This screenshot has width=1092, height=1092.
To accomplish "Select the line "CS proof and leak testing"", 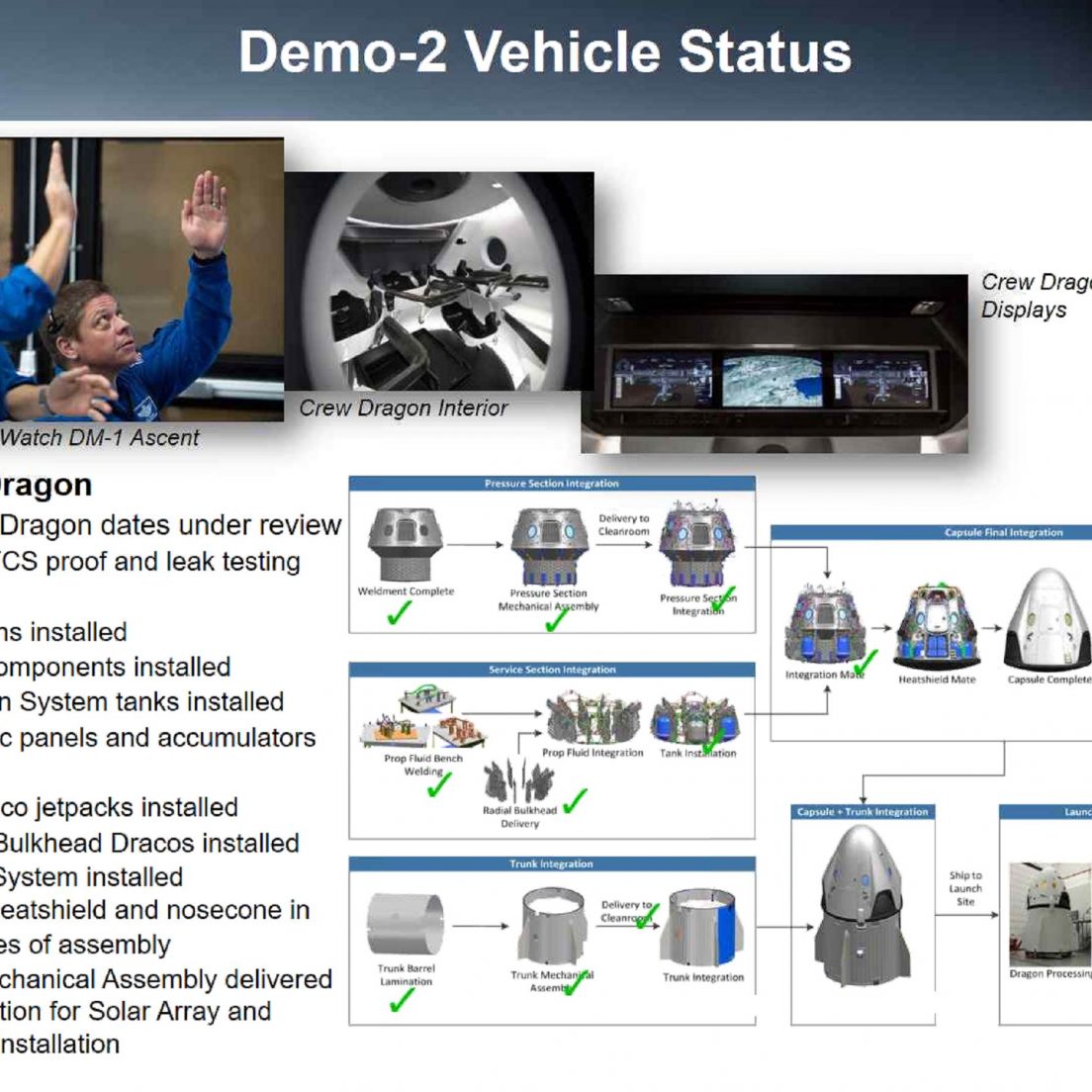I will tap(150, 561).
